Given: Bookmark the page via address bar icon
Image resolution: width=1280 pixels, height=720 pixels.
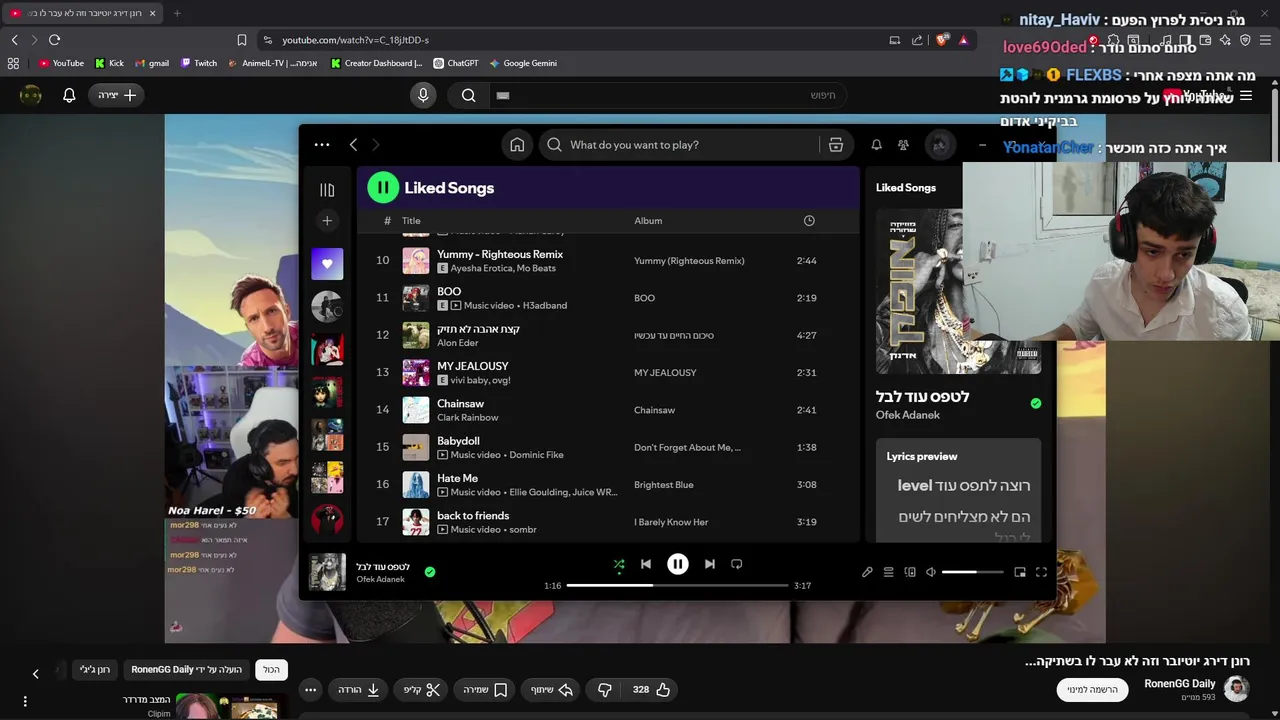Looking at the screenshot, I should pyautogui.click(x=242, y=40).
